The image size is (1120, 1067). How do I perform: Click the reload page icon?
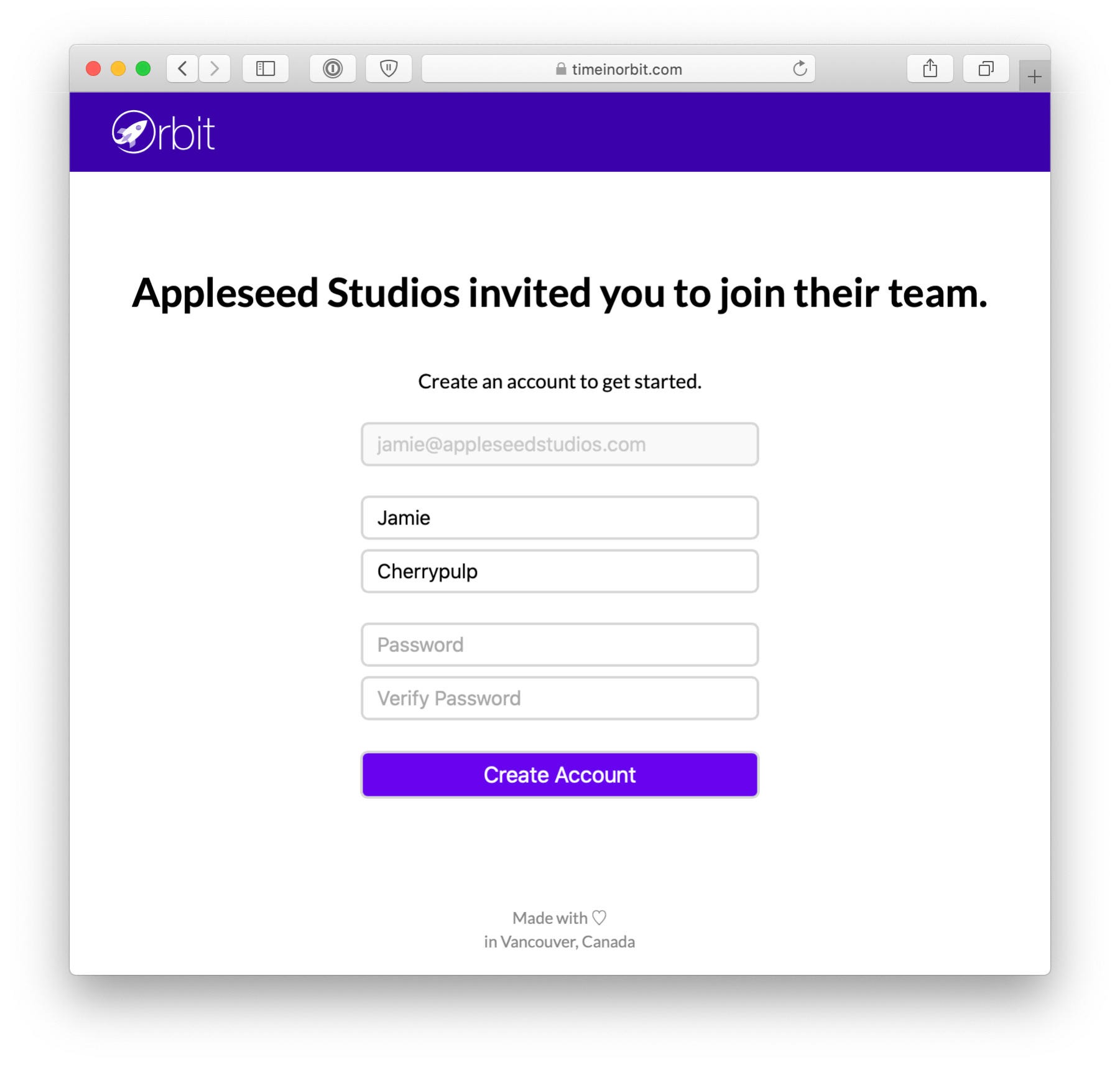pyautogui.click(x=800, y=69)
